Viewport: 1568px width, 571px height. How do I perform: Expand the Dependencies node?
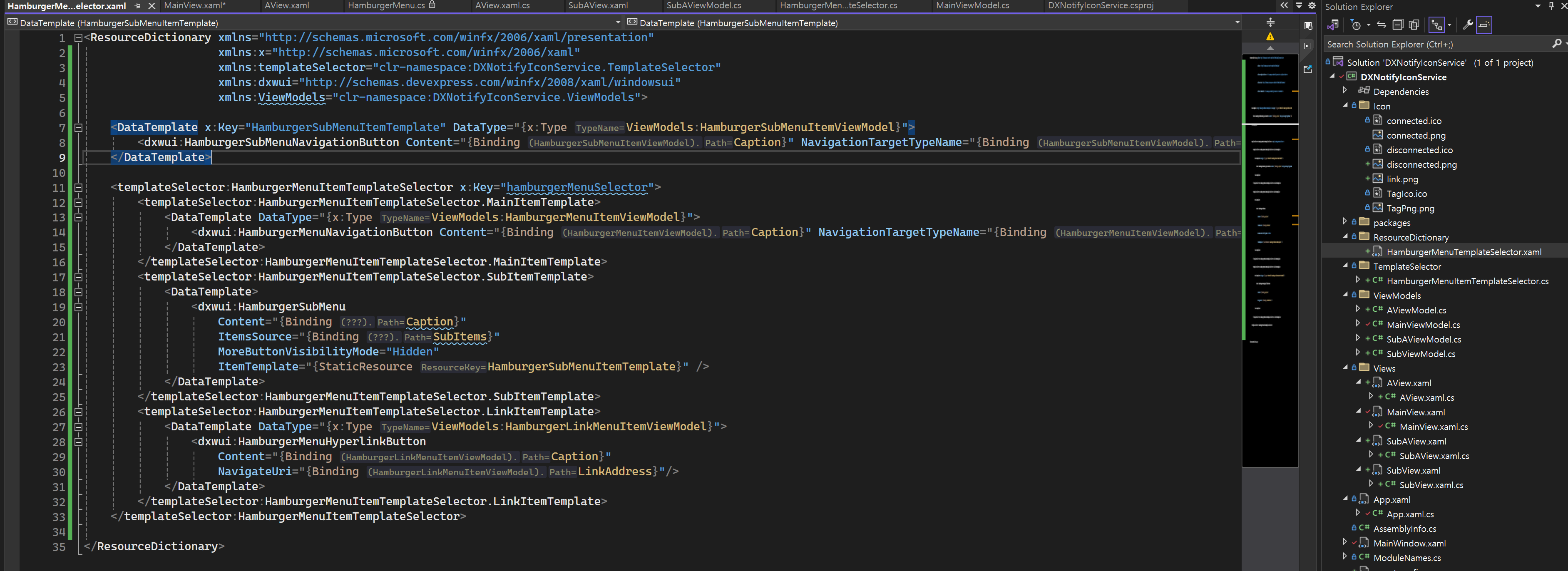(x=1344, y=90)
